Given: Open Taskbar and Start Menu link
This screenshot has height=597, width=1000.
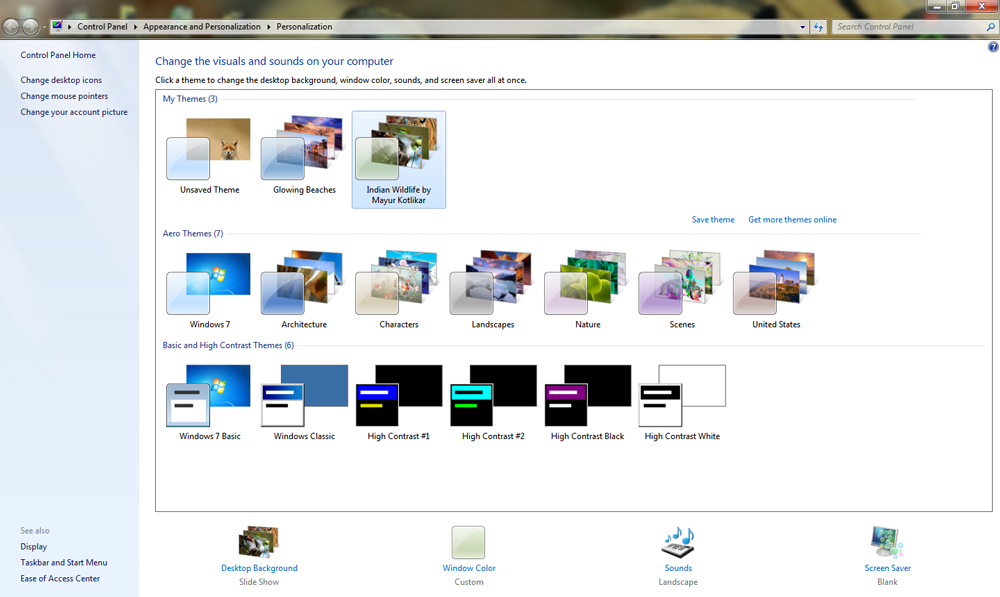Looking at the screenshot, I should coord(64,563).
